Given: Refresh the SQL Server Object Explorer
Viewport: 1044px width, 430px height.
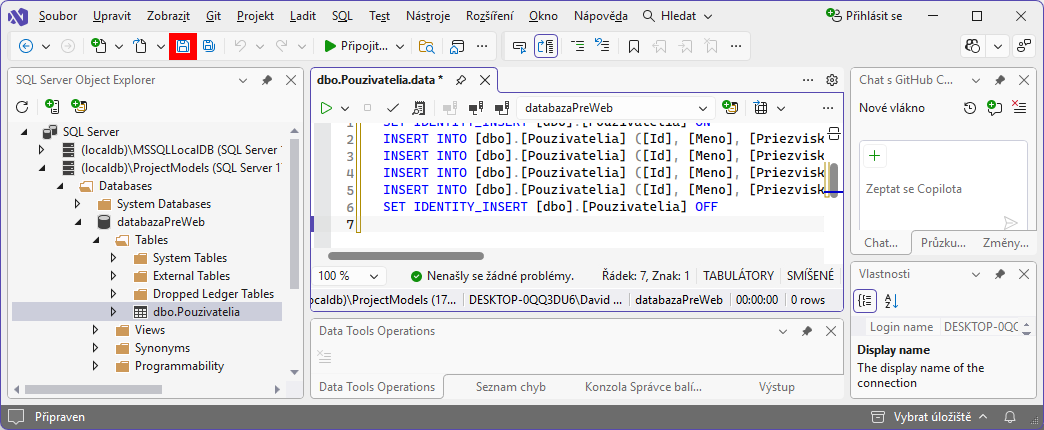Looking at the screenshot, I should tap(22, 107).
